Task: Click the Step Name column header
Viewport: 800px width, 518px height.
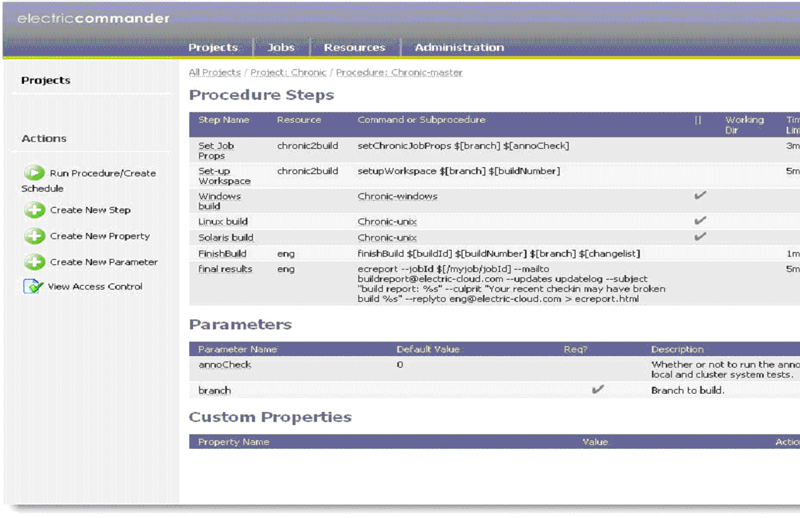Action: [223, 119]
